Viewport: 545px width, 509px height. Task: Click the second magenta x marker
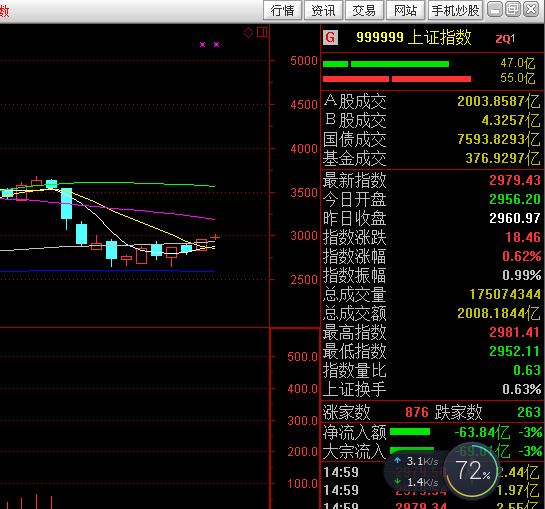point(217,45)
